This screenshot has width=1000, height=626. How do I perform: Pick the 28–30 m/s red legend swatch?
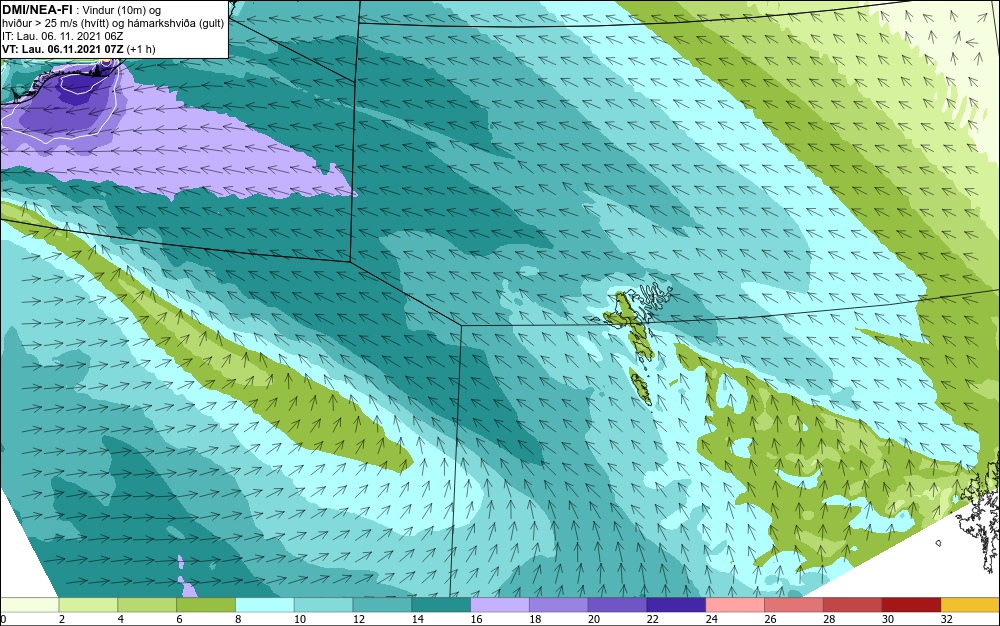point(853,605)
